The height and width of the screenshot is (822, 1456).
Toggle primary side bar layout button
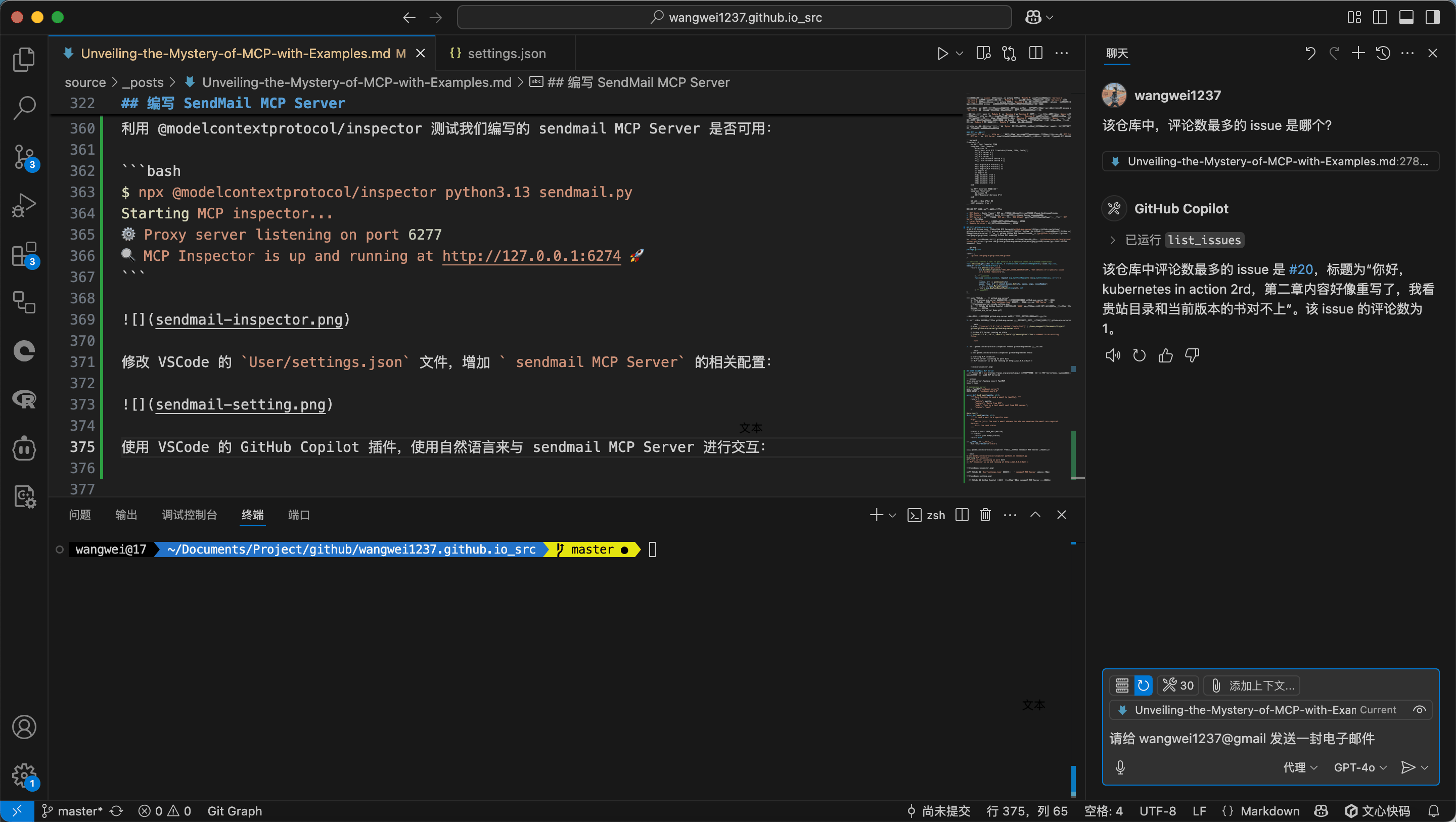click(1380, 18)
